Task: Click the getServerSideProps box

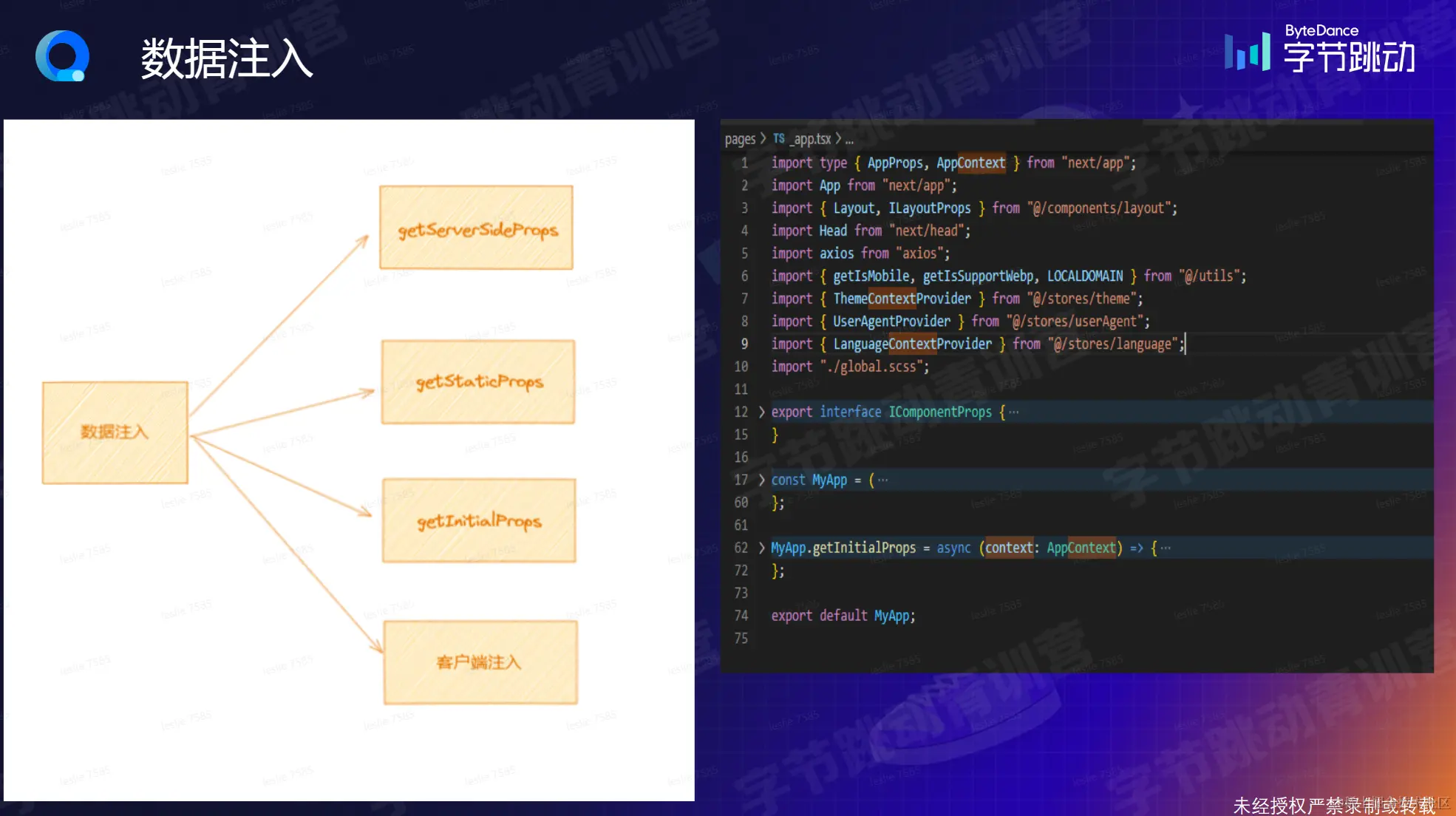Action: [476, 228]
